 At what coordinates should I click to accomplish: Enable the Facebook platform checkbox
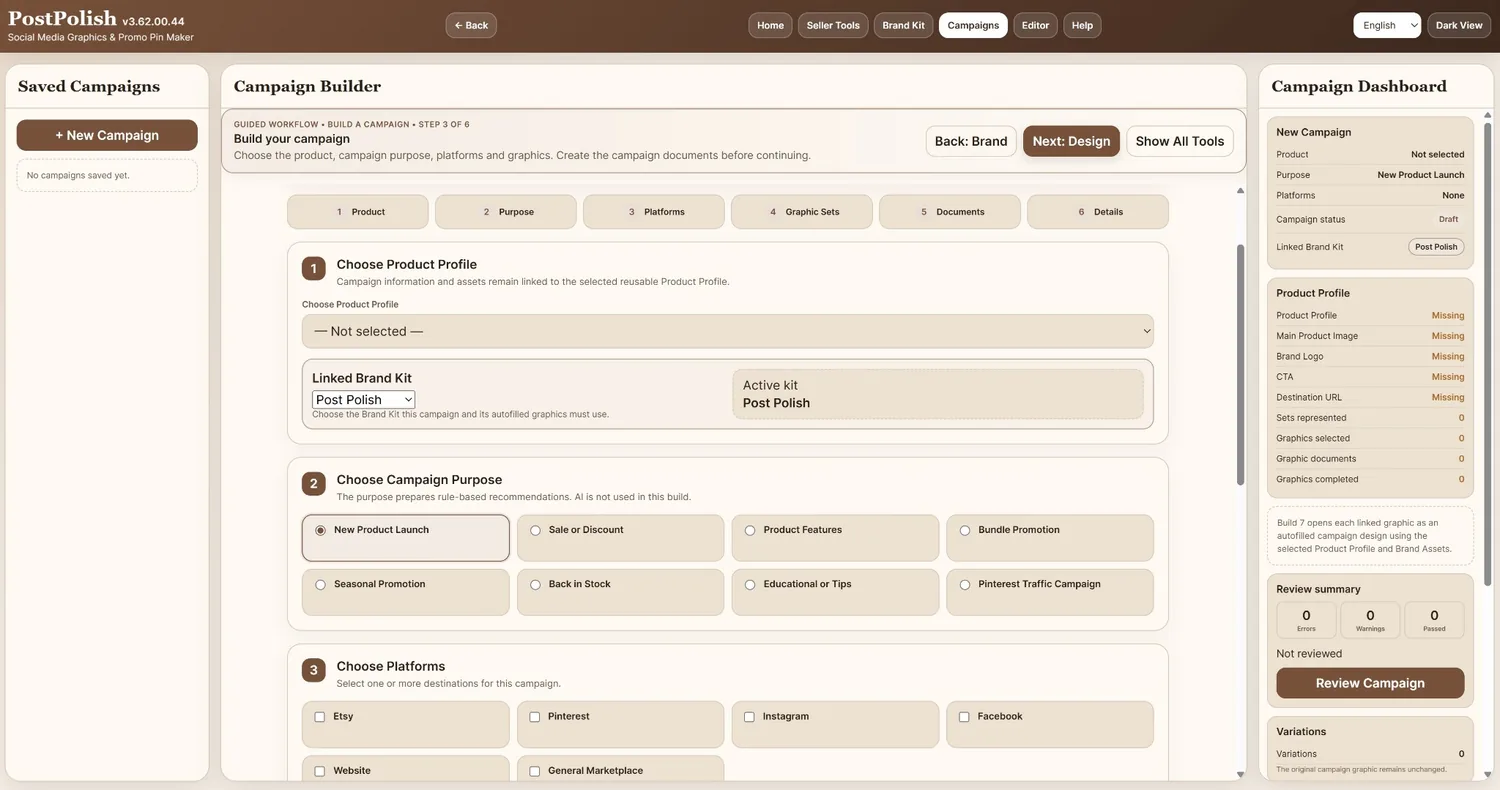pyautogui.click(x=964, y=717)
